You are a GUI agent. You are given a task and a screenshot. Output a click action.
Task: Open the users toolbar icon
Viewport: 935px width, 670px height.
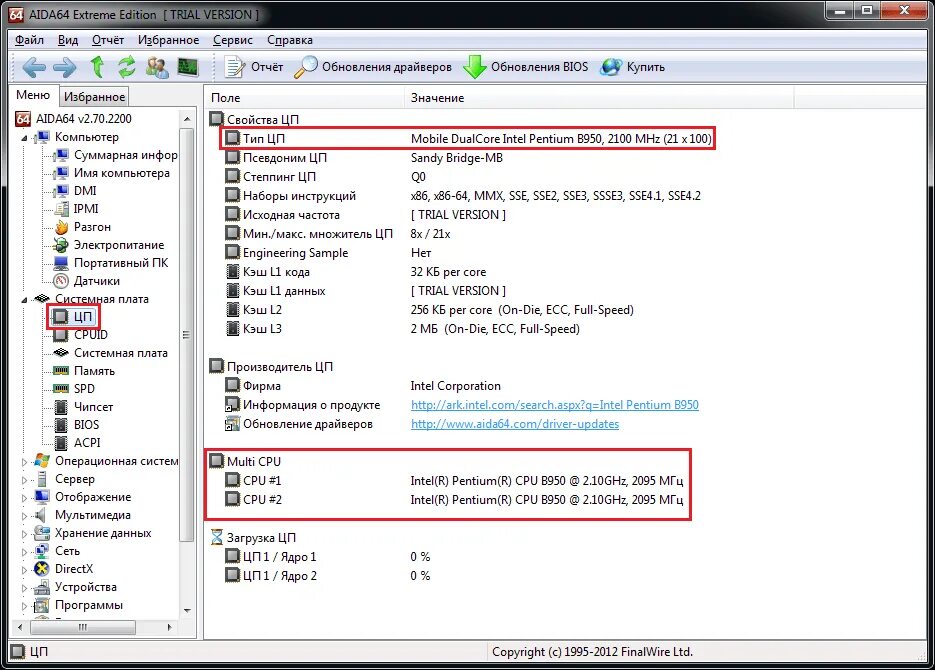(157, 67)
